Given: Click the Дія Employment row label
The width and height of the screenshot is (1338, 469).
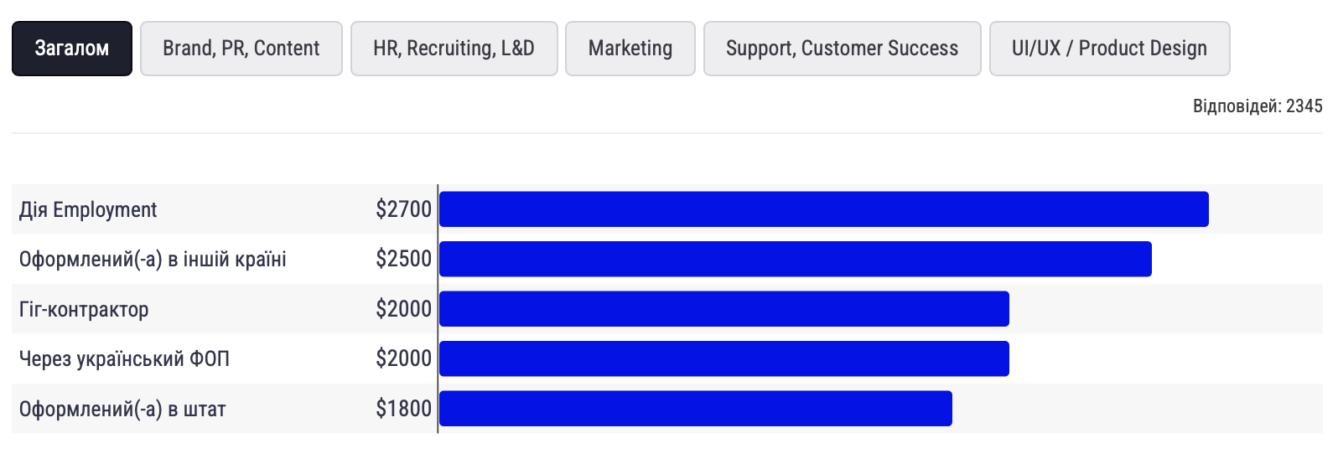Looking at the screenshot, I should click(88, 210).
